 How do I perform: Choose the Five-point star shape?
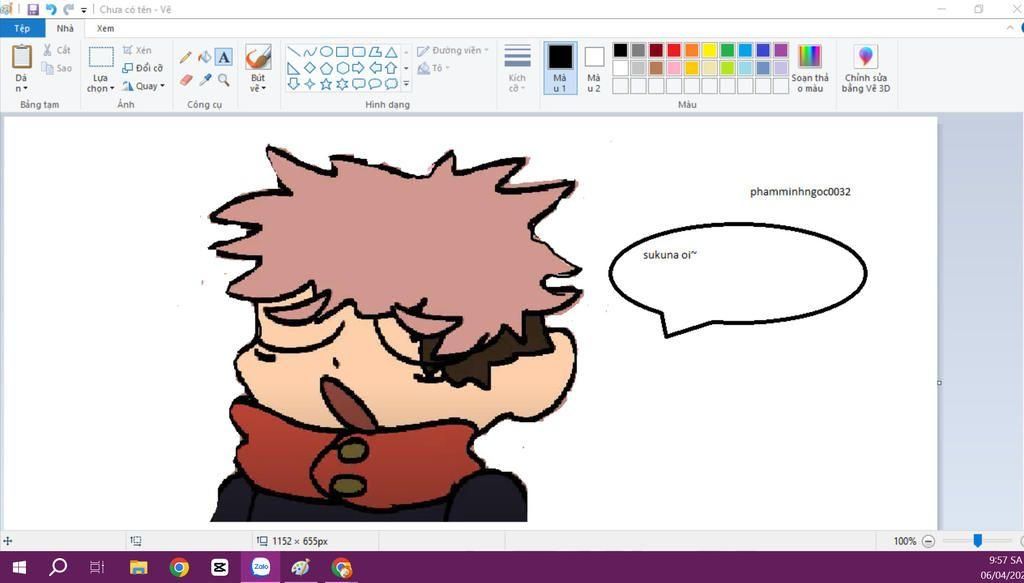click(326, 84)
